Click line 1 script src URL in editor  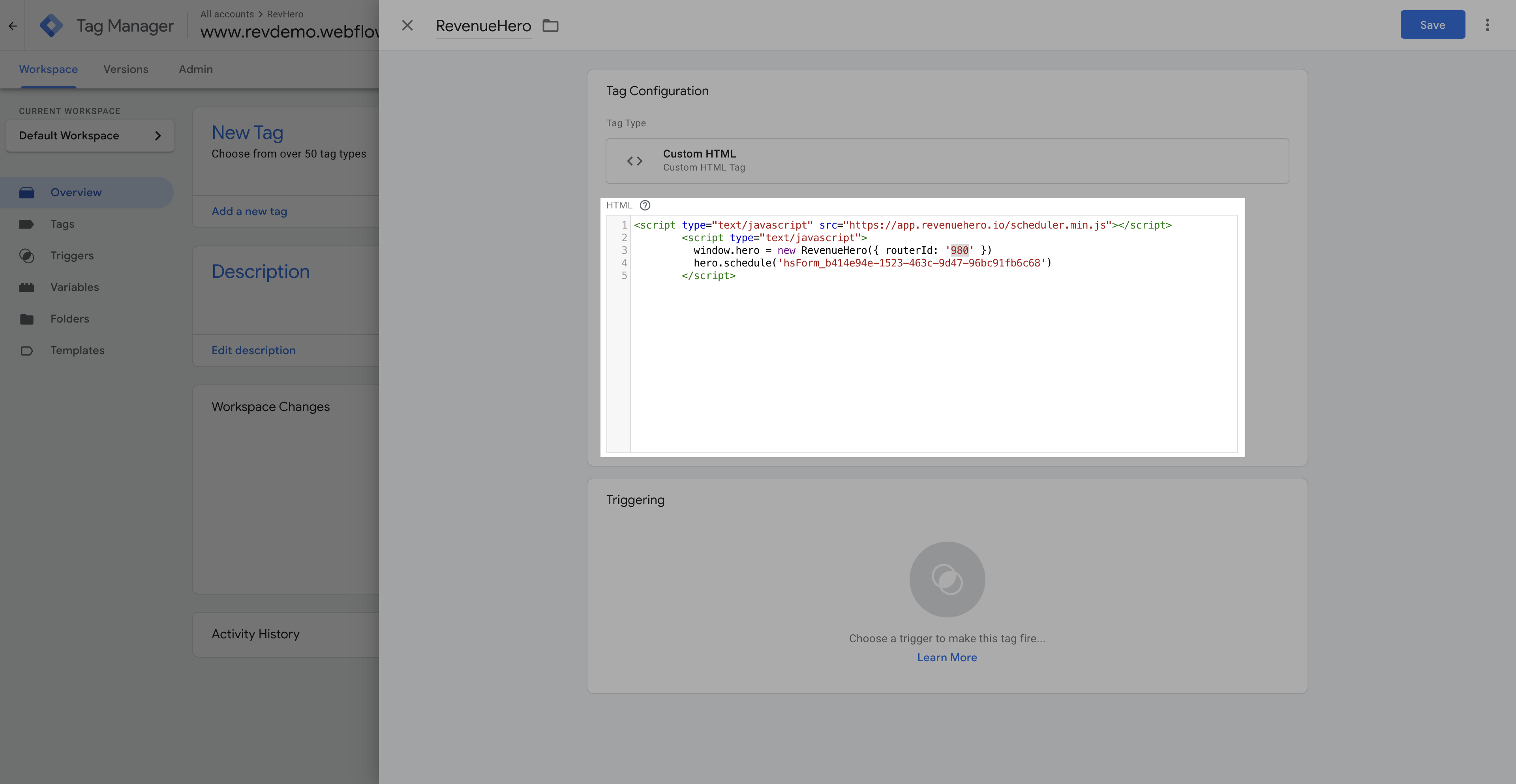(x=977, y=225)
